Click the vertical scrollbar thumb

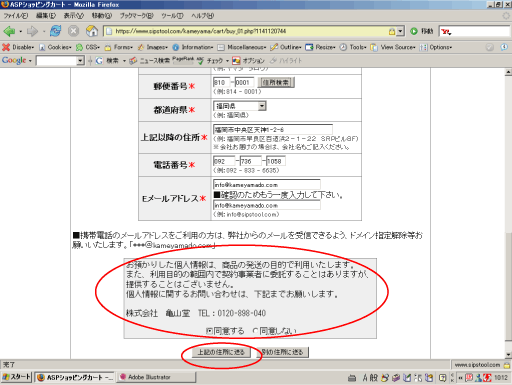tap(508, 287)
